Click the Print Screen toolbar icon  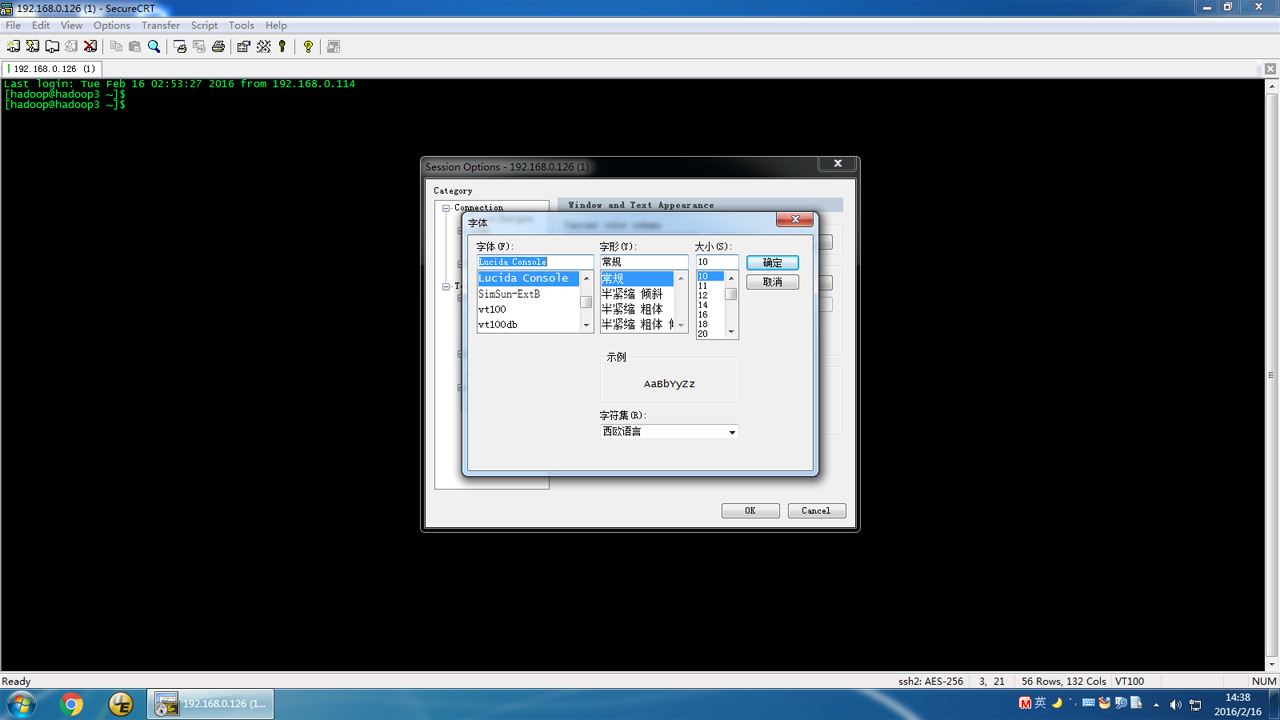click(x=180, y=46)
